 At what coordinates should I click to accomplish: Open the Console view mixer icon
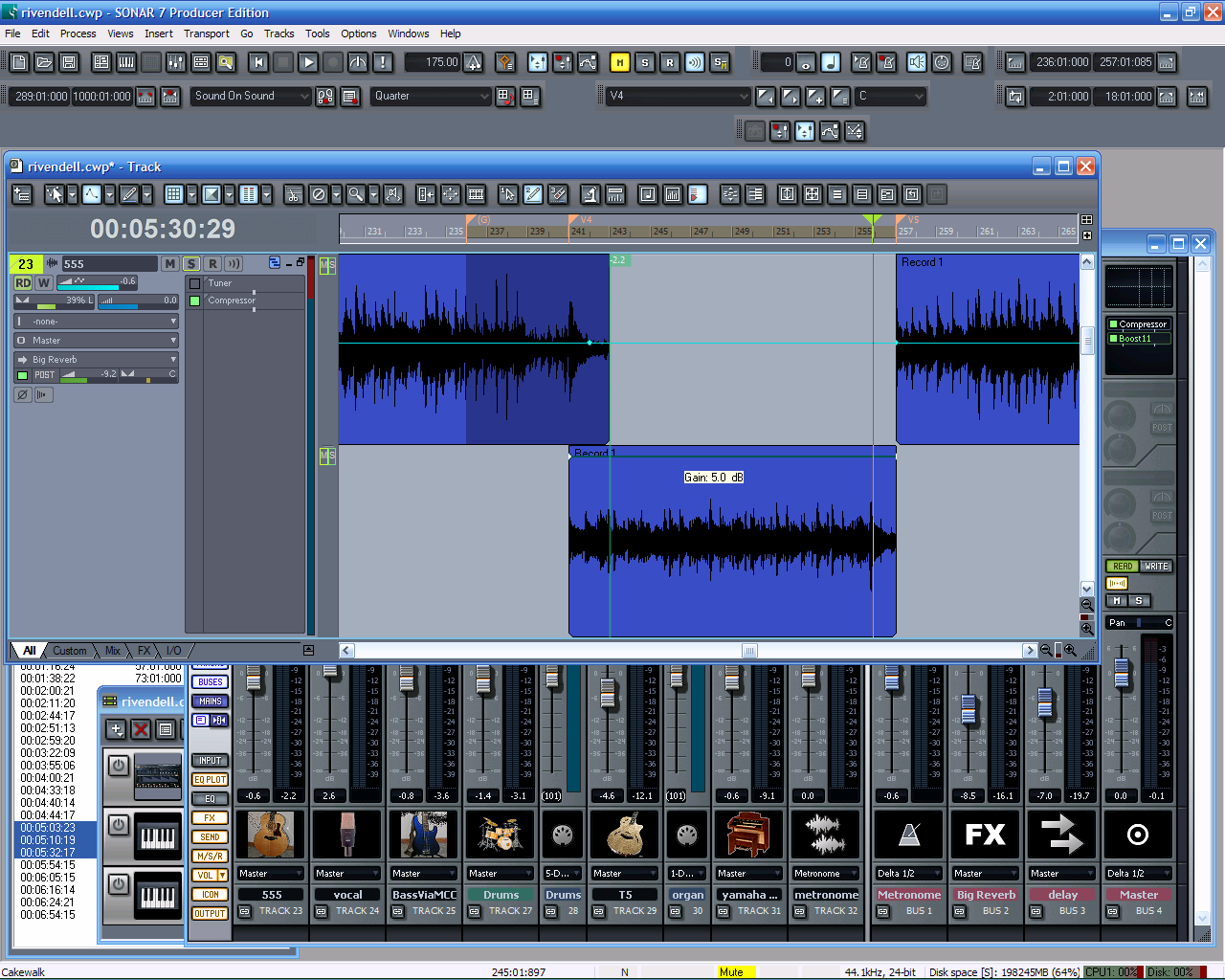(x=176, y=62)
